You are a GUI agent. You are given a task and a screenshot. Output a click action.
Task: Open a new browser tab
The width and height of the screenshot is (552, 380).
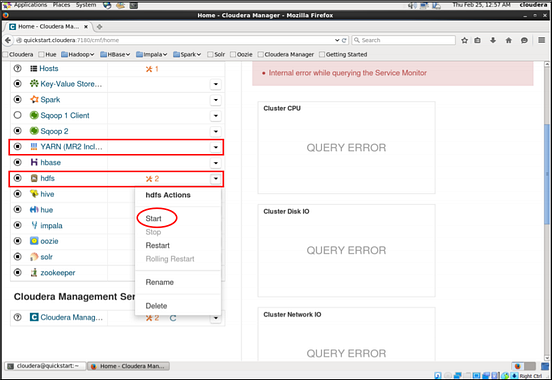[99, 27]
